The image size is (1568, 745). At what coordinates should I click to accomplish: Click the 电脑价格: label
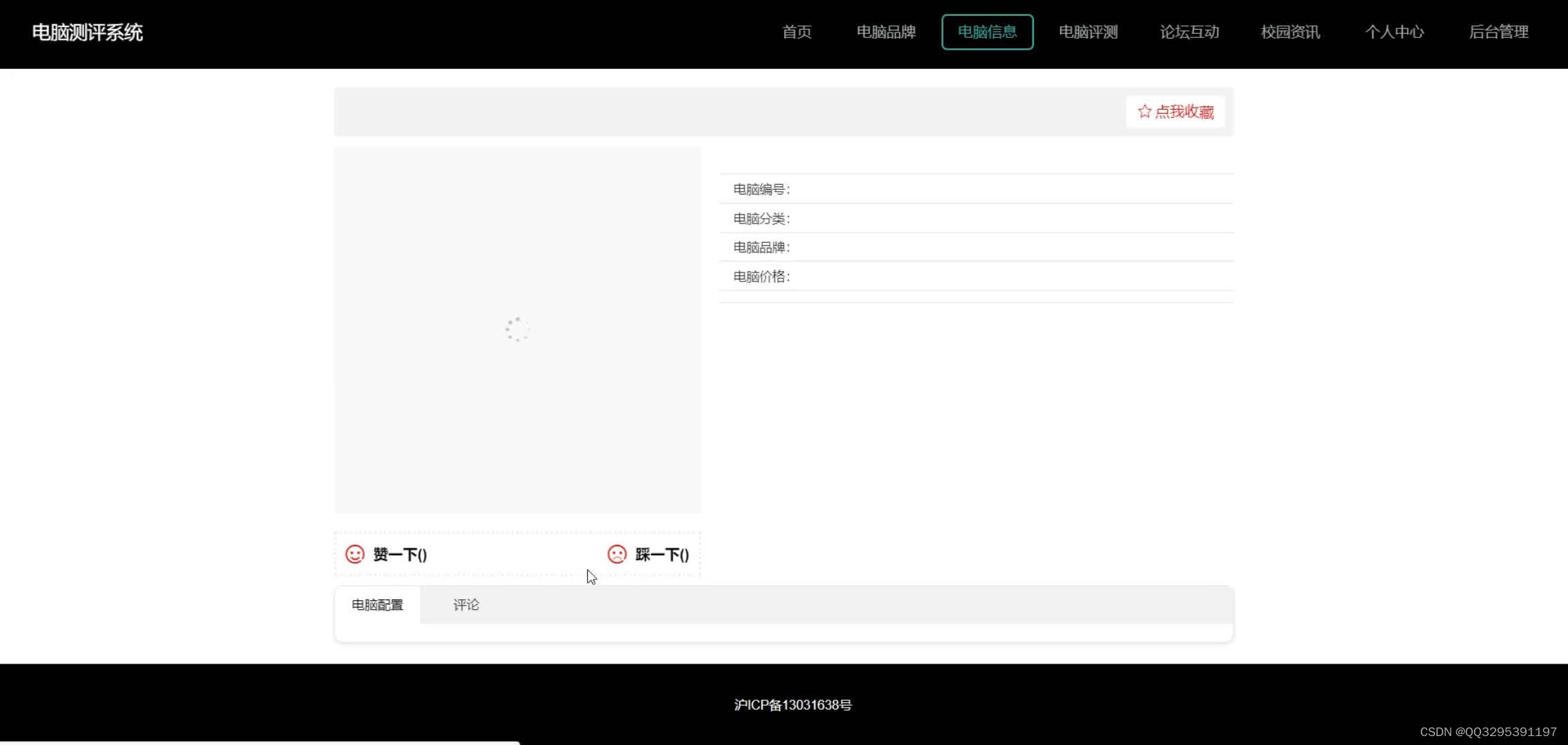(762, 277)
